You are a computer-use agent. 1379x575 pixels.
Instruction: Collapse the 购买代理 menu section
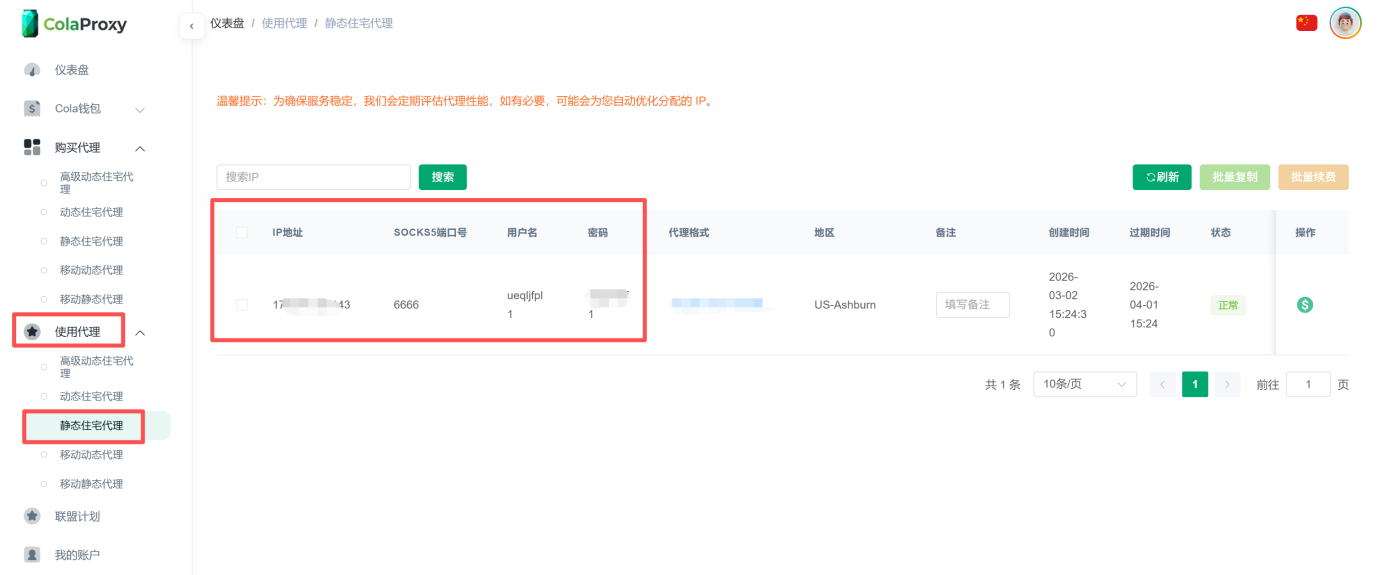coord(140,148)
